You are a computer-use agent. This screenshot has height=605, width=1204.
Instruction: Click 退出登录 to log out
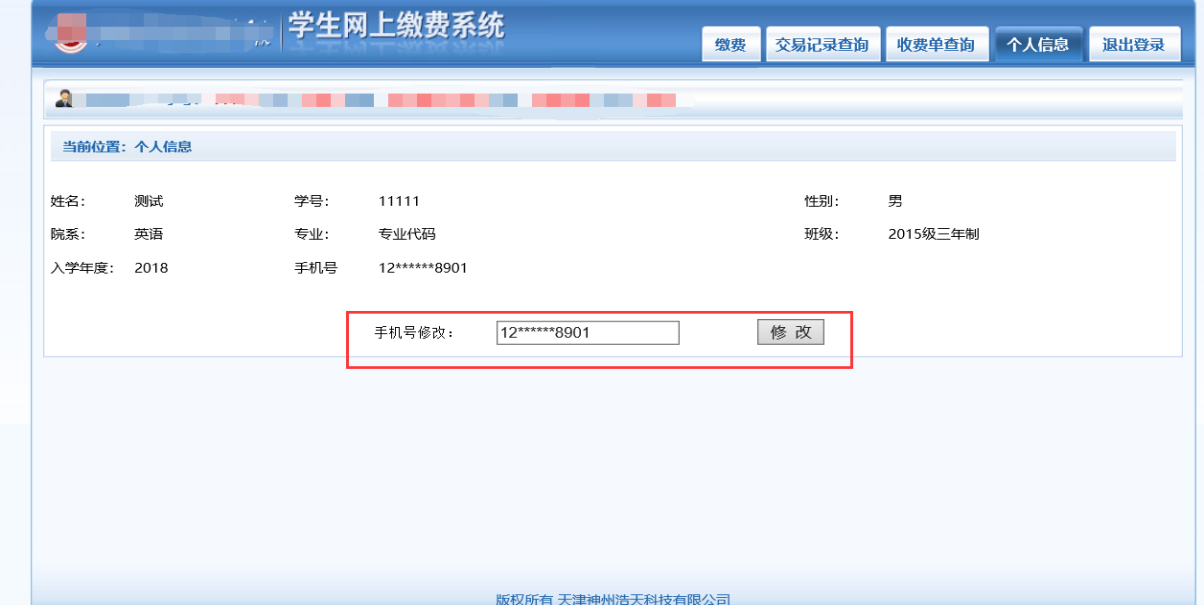point(1133,45)
